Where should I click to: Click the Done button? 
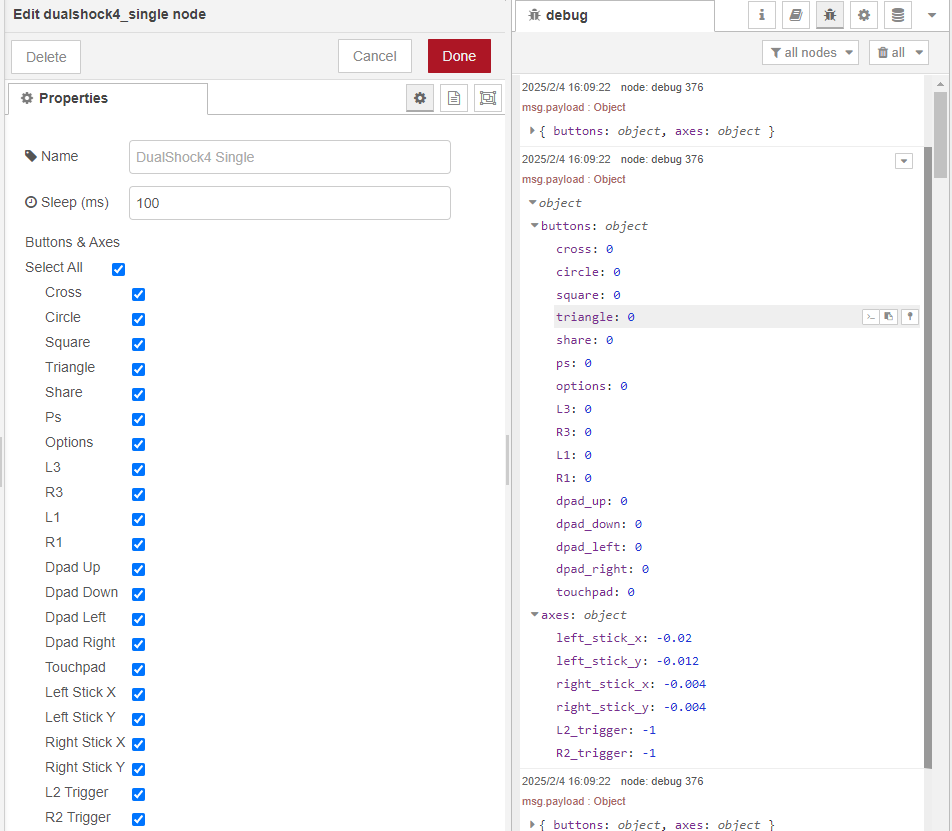click(x=459, y=56)
